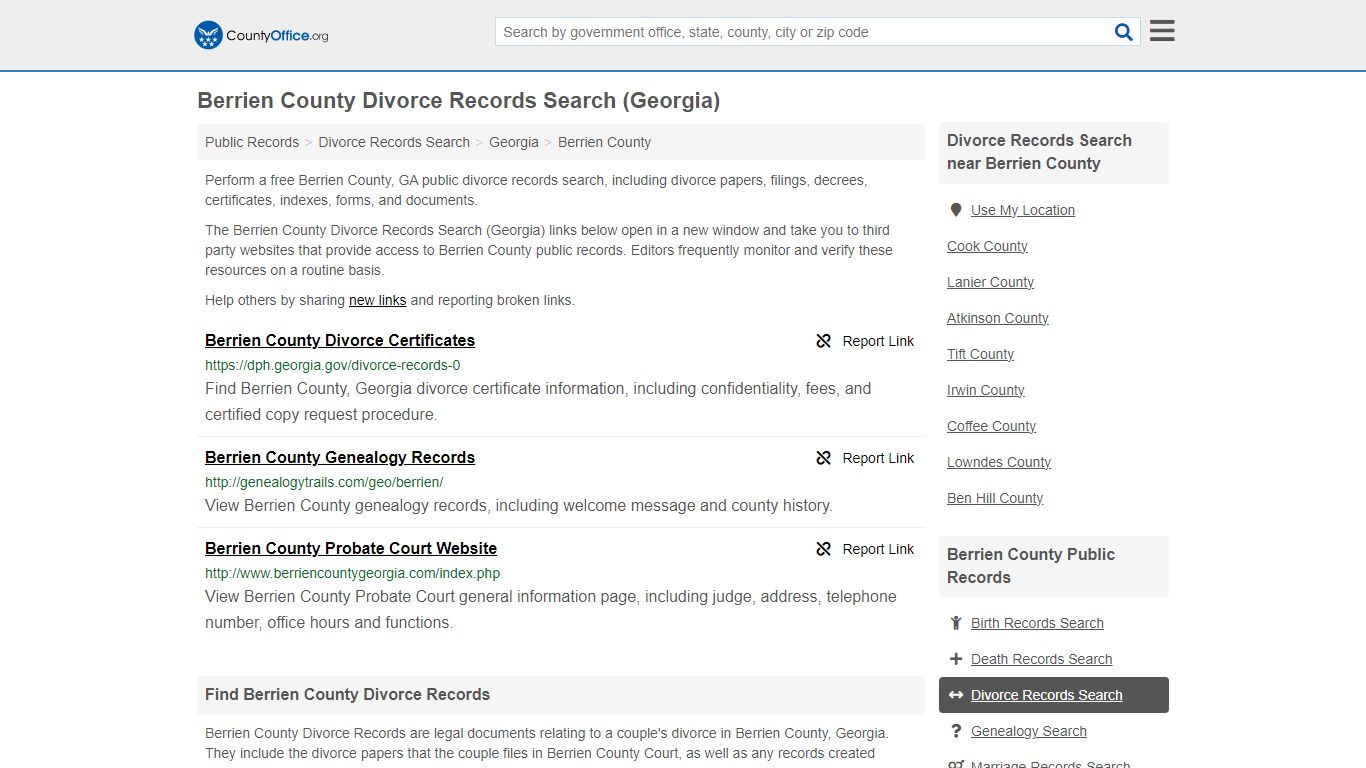Click the location pin icon
The width and height of the screenshot is (1366, 768).
[956, 210]
